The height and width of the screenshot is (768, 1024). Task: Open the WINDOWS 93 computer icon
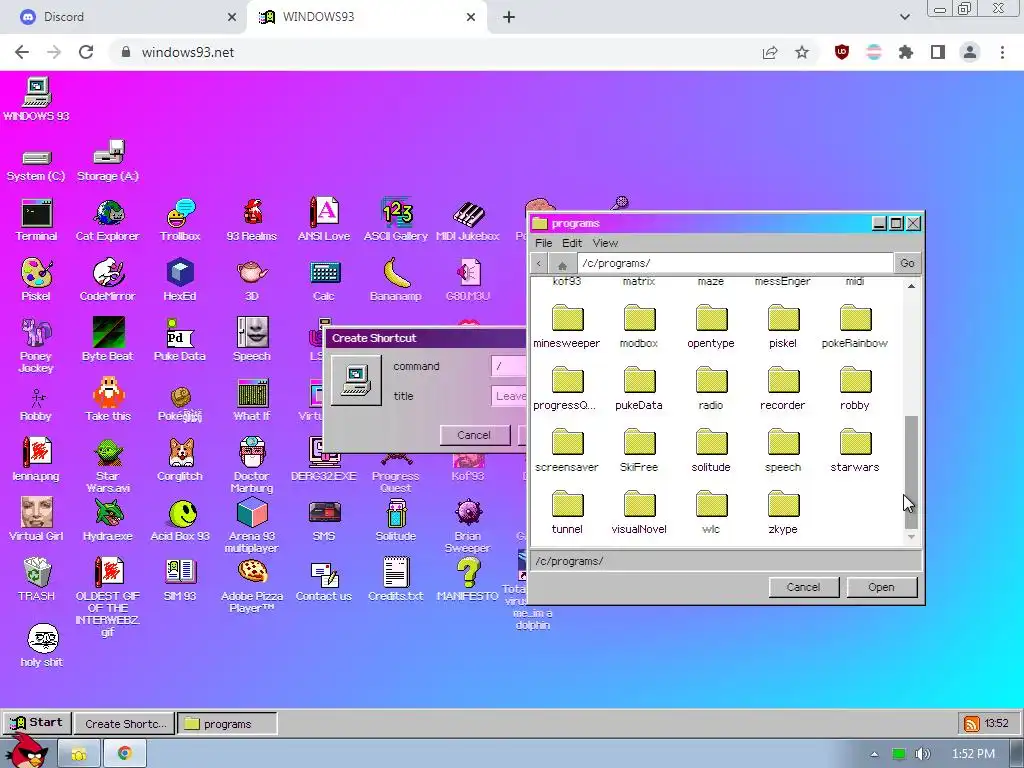tap(37, 99)
